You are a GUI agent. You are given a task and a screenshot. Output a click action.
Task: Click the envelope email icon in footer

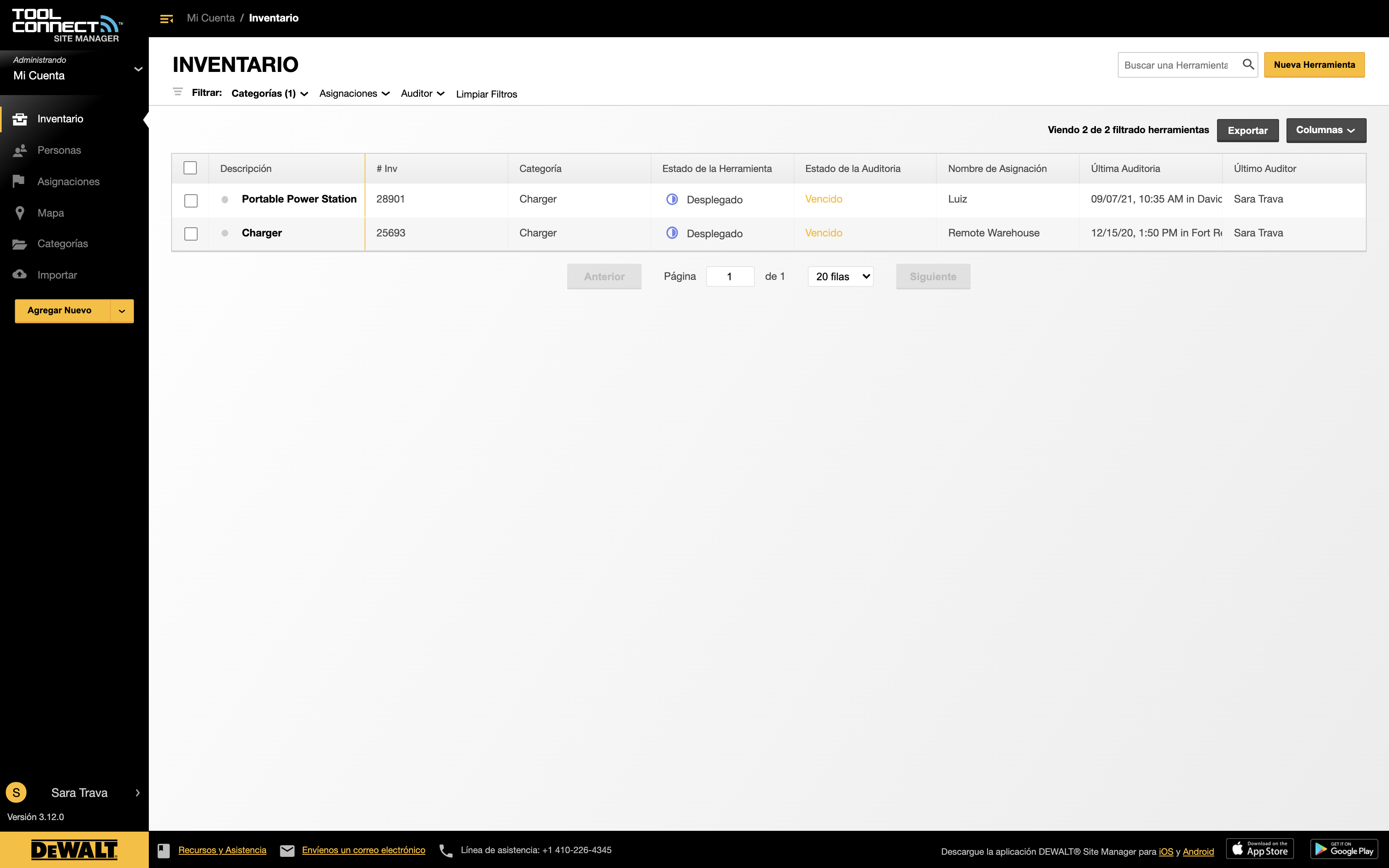click(x=287, y=851)
